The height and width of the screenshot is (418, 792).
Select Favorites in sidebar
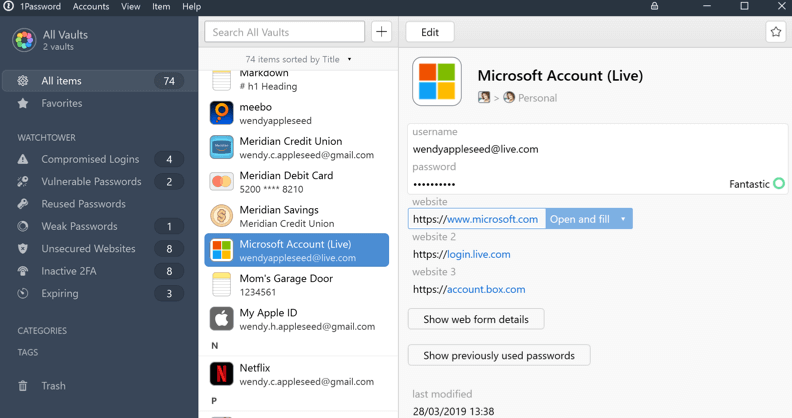[100, 103]
